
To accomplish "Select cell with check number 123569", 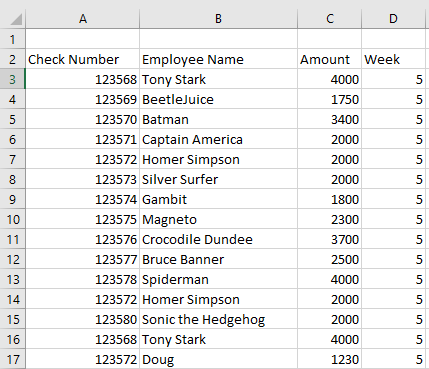I will click(x=83, y=99).
